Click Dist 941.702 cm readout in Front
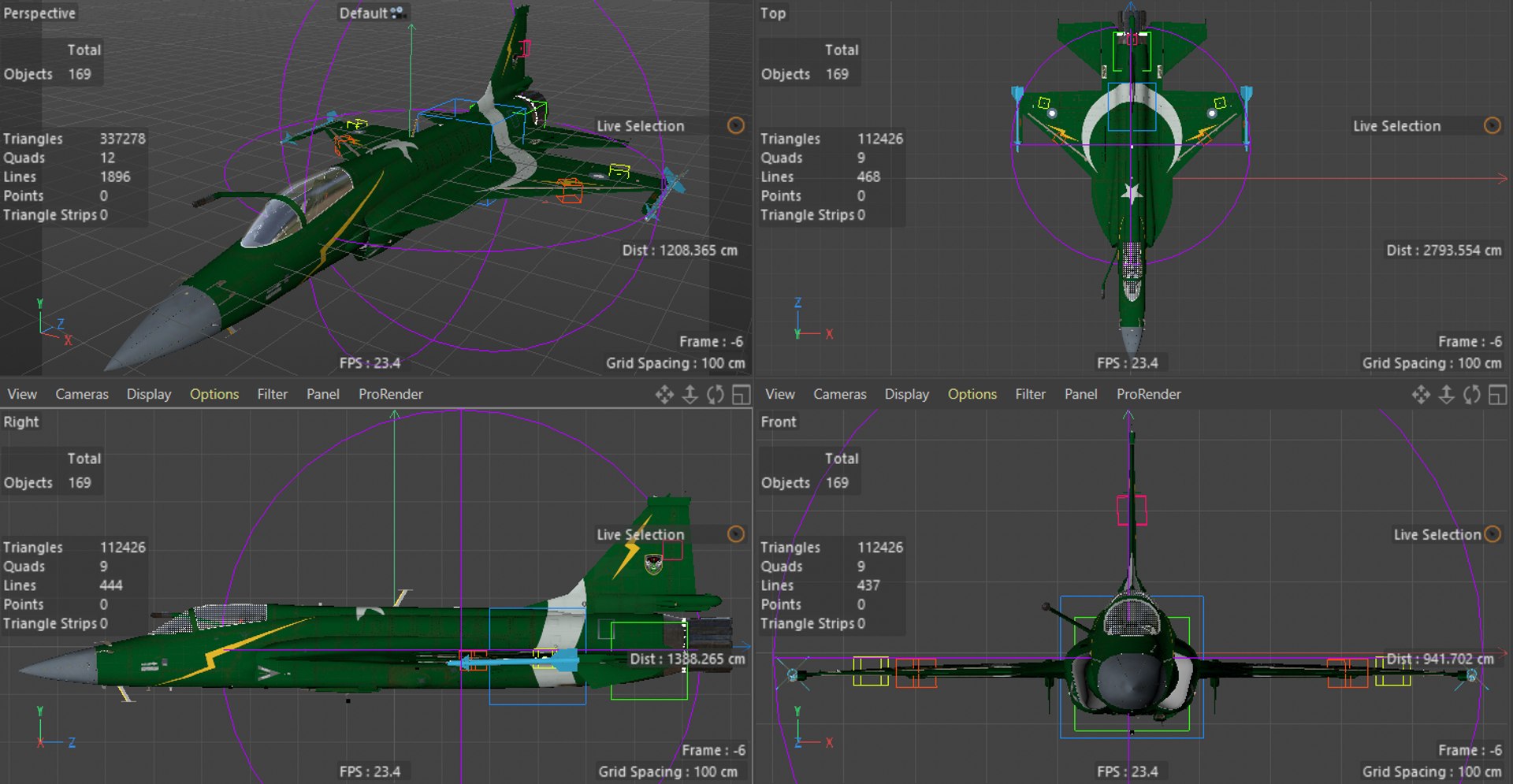Screen dimensions: 1513x784 [1441, 659]
